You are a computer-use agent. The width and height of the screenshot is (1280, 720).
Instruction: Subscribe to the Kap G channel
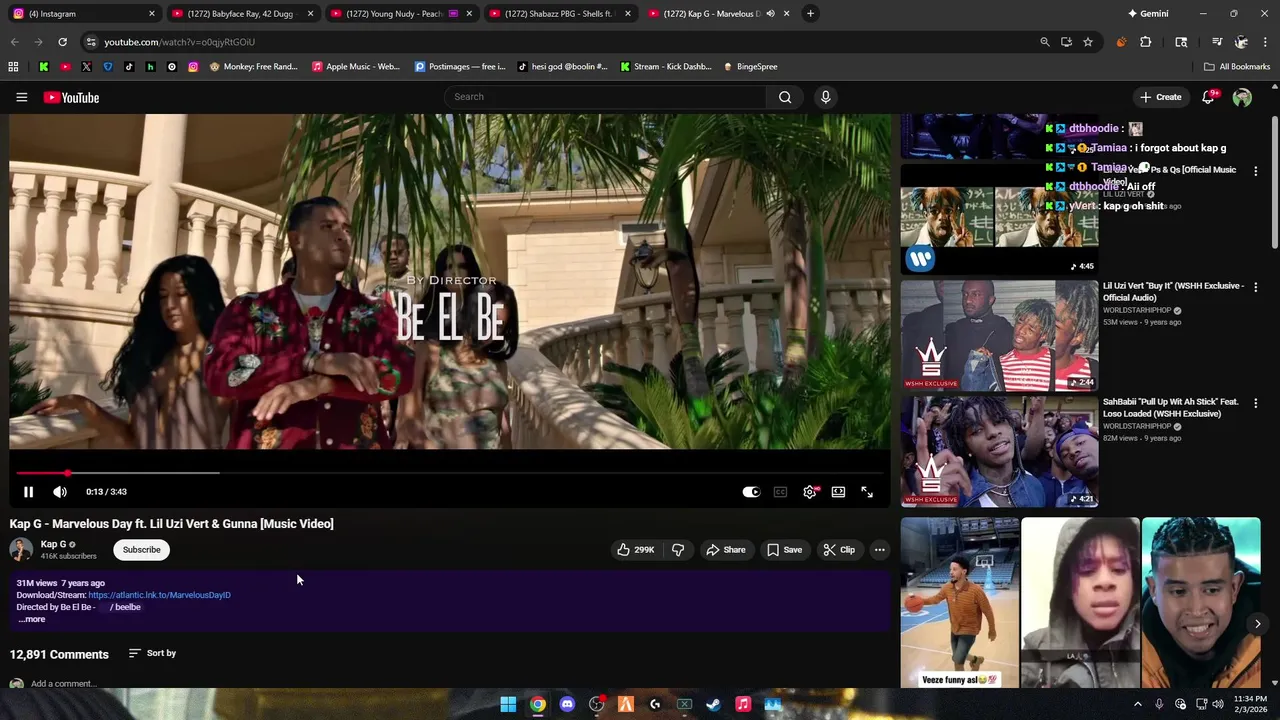[x=141, y=550]
